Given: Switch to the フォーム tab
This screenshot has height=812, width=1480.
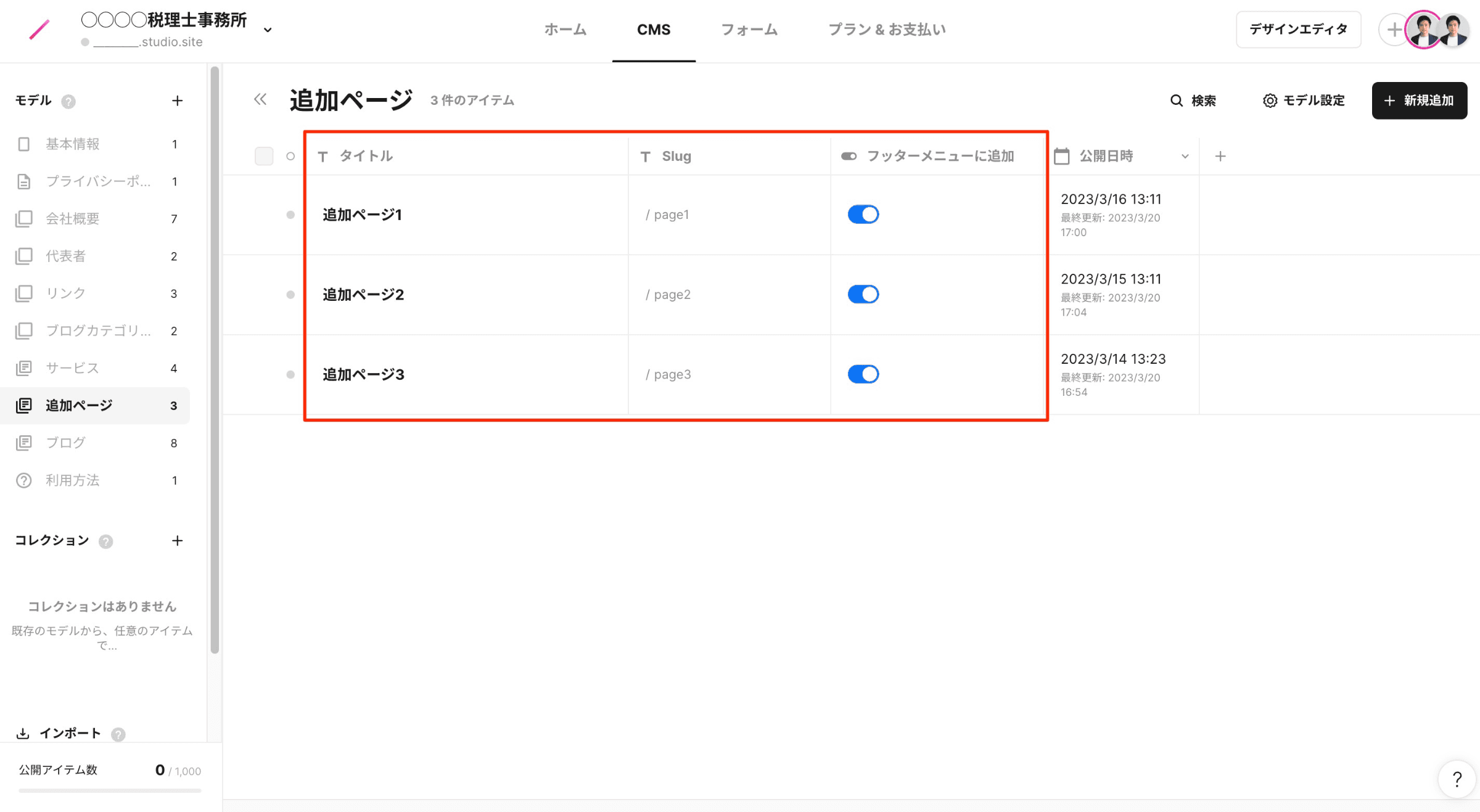Looking at the screenshot, I should point(749,30).
